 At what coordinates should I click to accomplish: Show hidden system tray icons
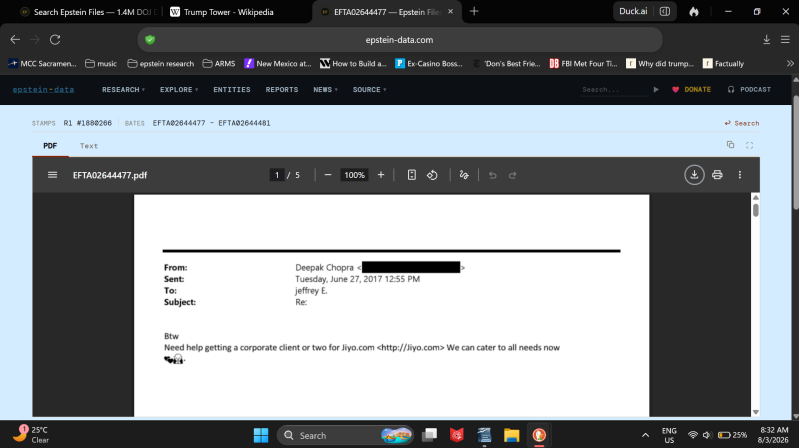pyautogui.click(x=645, y=435)
